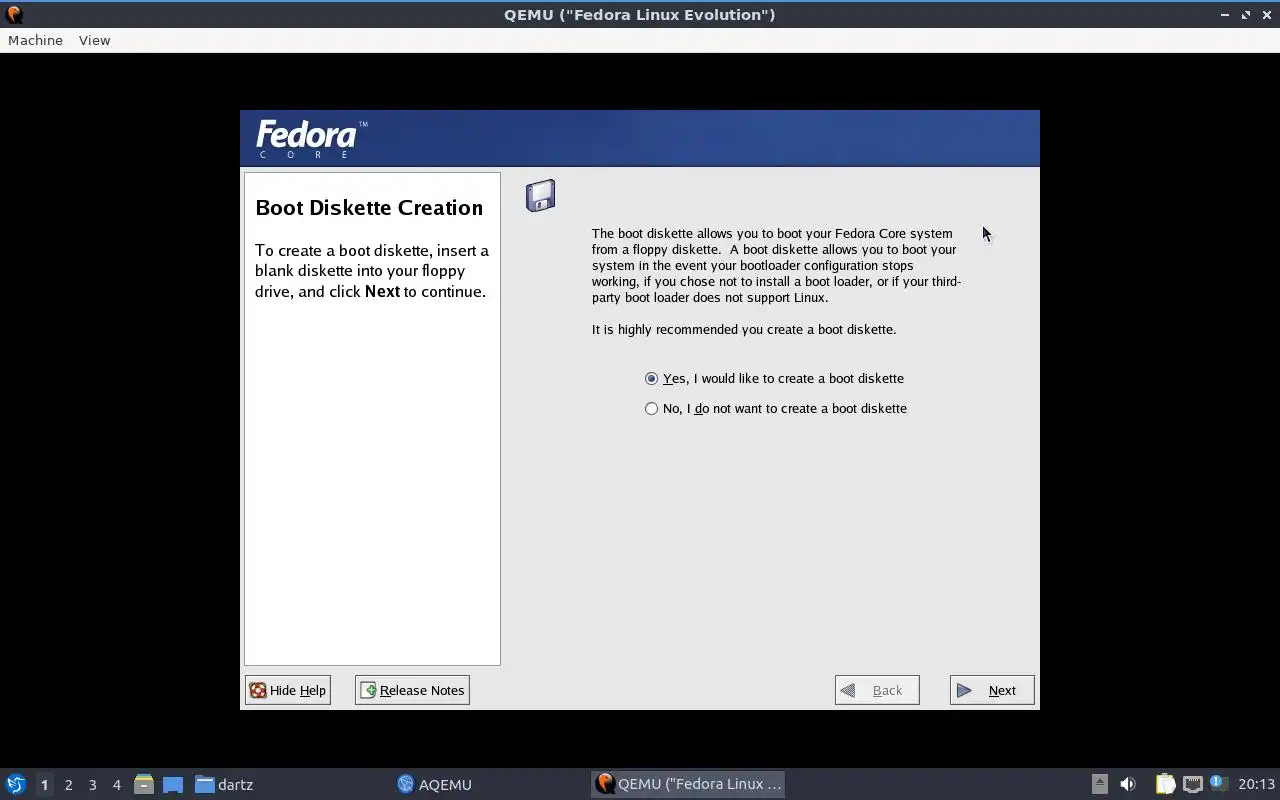The image size is (1280, 800).
Task: Click the Boot Diskette Creation heading
Action: [369, 208]
